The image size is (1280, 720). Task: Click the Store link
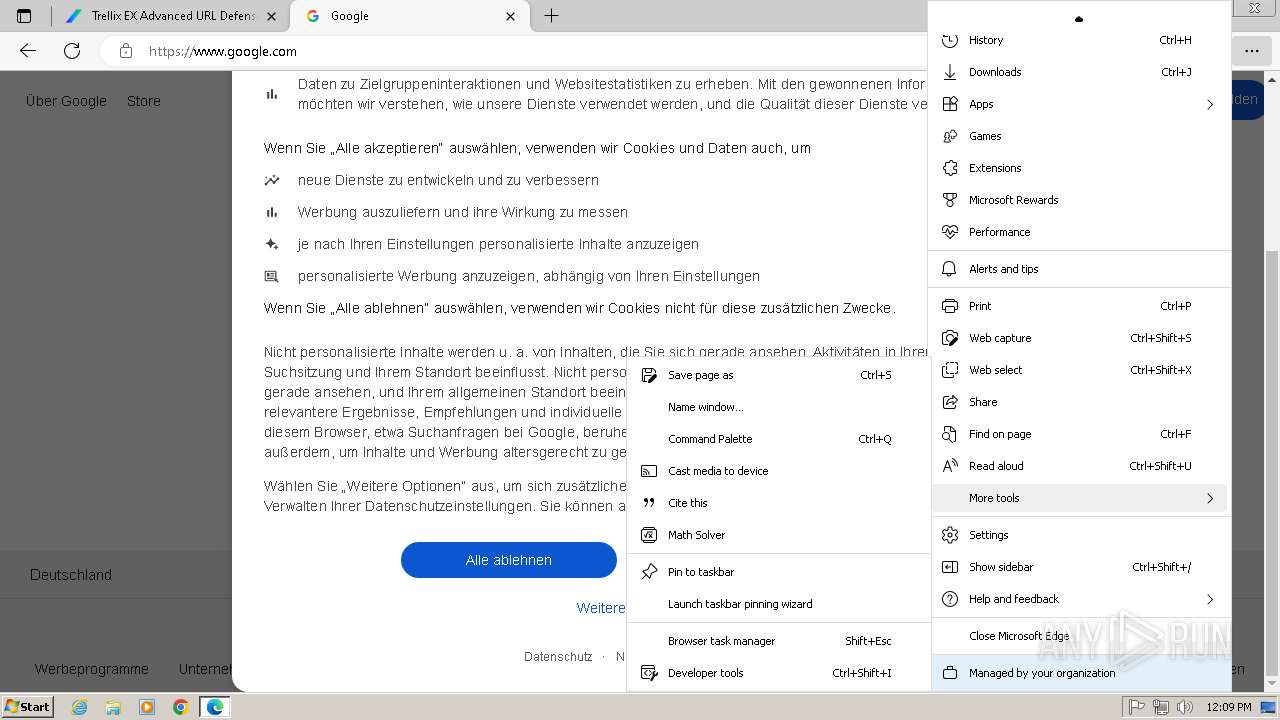144,101
